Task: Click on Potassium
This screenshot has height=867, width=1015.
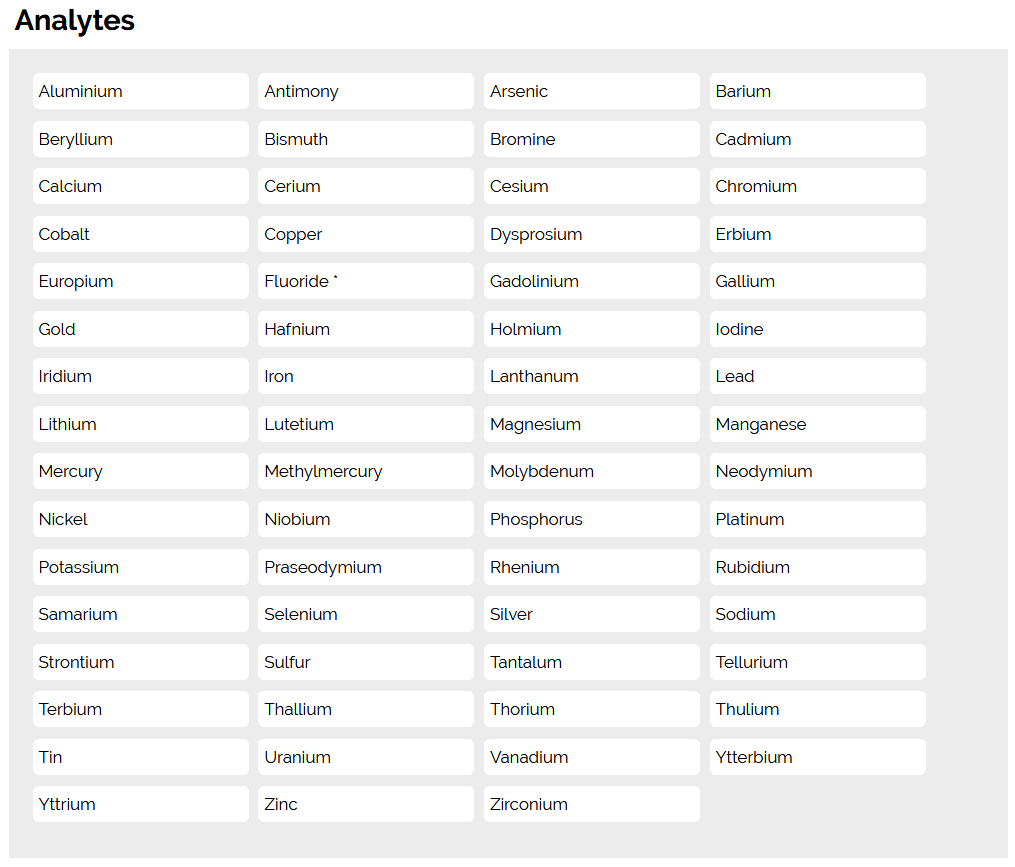Action: click(140, 568)
